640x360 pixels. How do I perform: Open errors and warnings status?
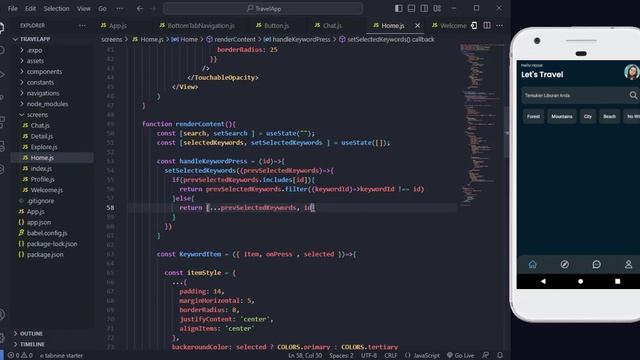pyautogui.click(x=20, y=356)
